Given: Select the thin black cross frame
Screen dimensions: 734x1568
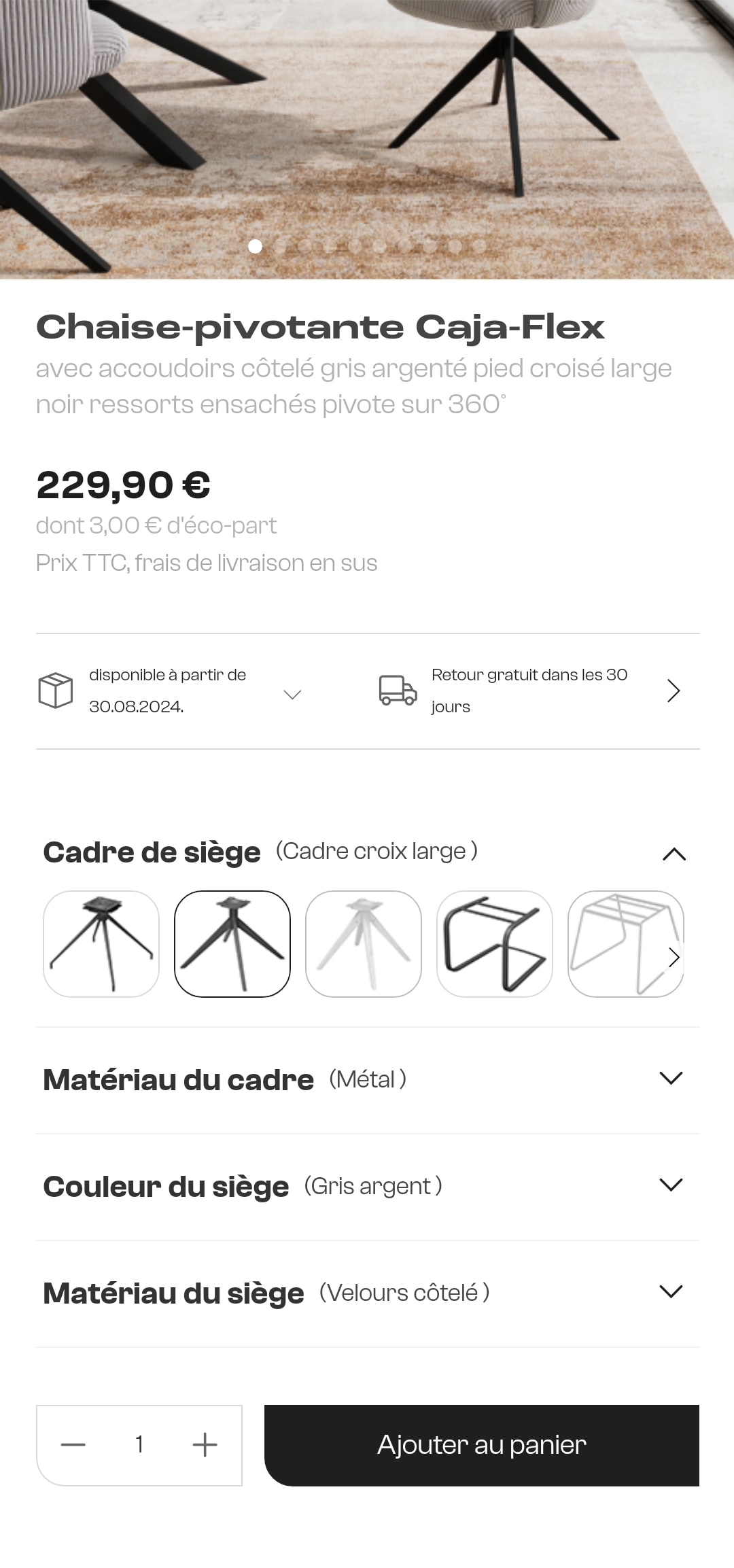Looking at the screenshot, I should [x=101, y=944].
